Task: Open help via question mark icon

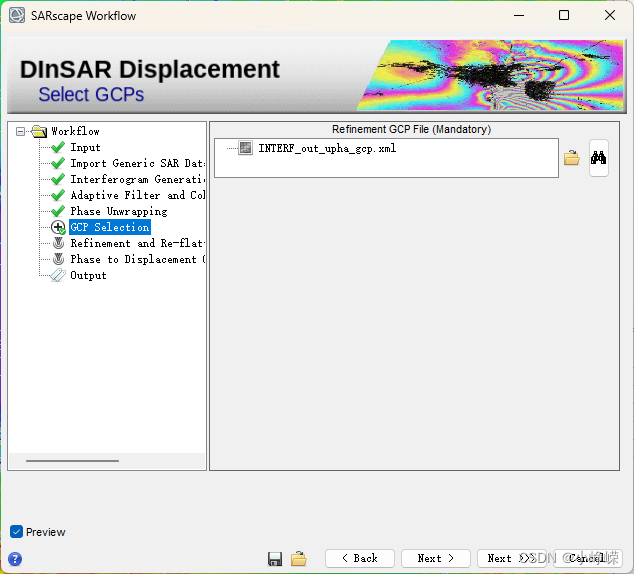Action: [15, 559]
